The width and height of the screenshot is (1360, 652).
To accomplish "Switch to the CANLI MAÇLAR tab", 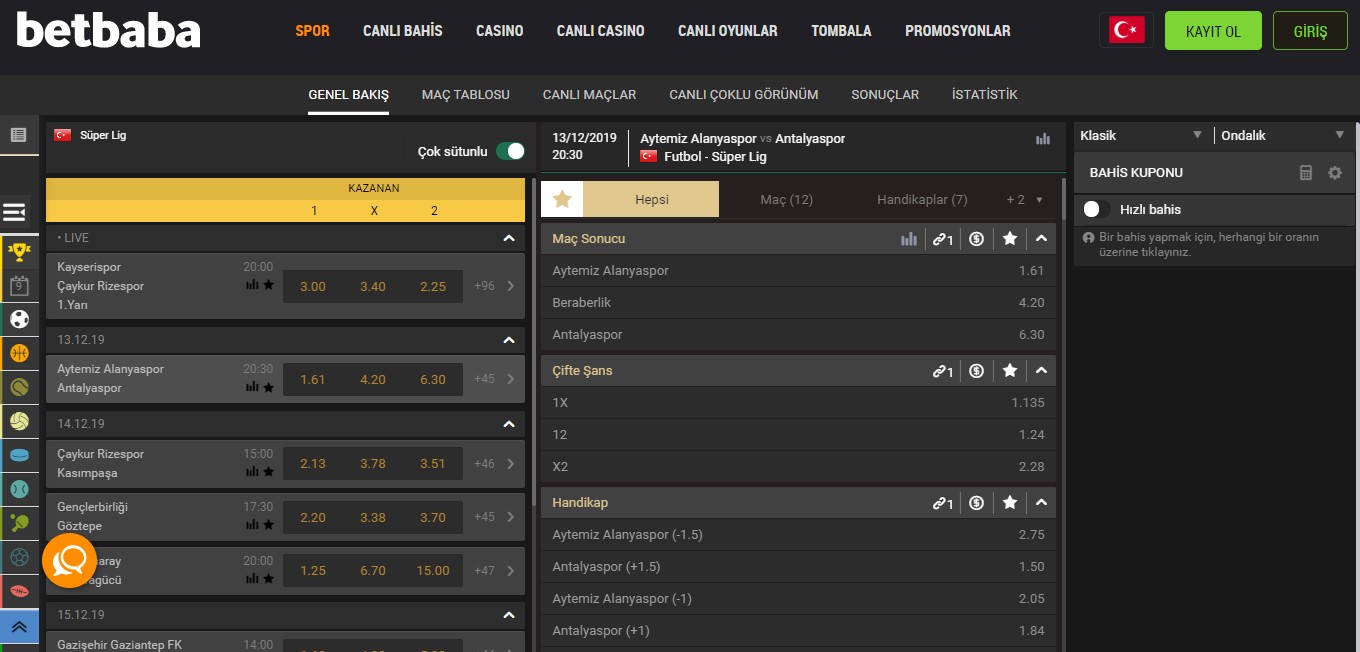I will point(590,95).
